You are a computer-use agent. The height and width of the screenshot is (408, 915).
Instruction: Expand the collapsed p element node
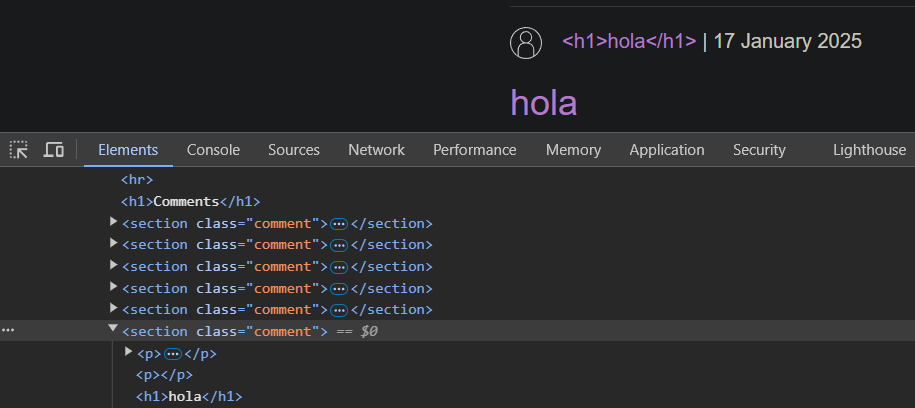pyautogui.click(x=129, y=351)
